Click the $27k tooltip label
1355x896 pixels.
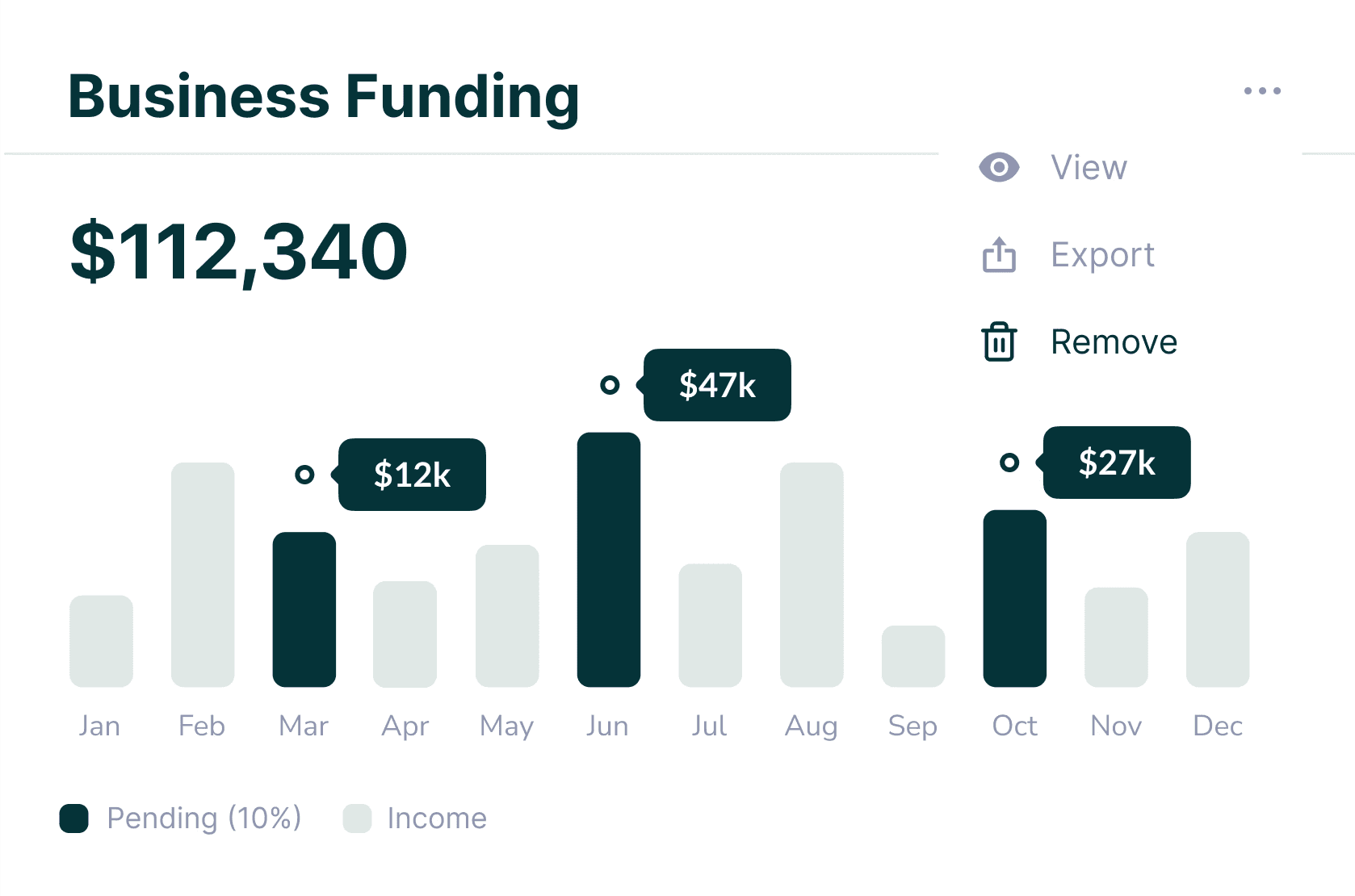[1117, 463]
